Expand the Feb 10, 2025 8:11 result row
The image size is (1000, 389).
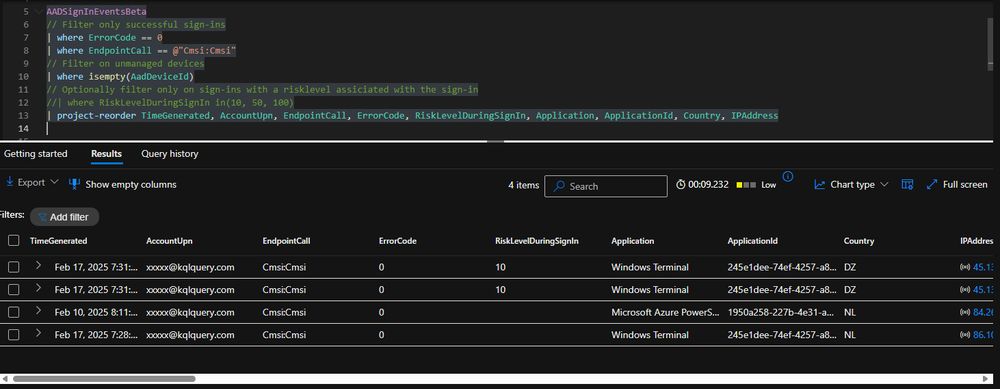coord(38,311)
